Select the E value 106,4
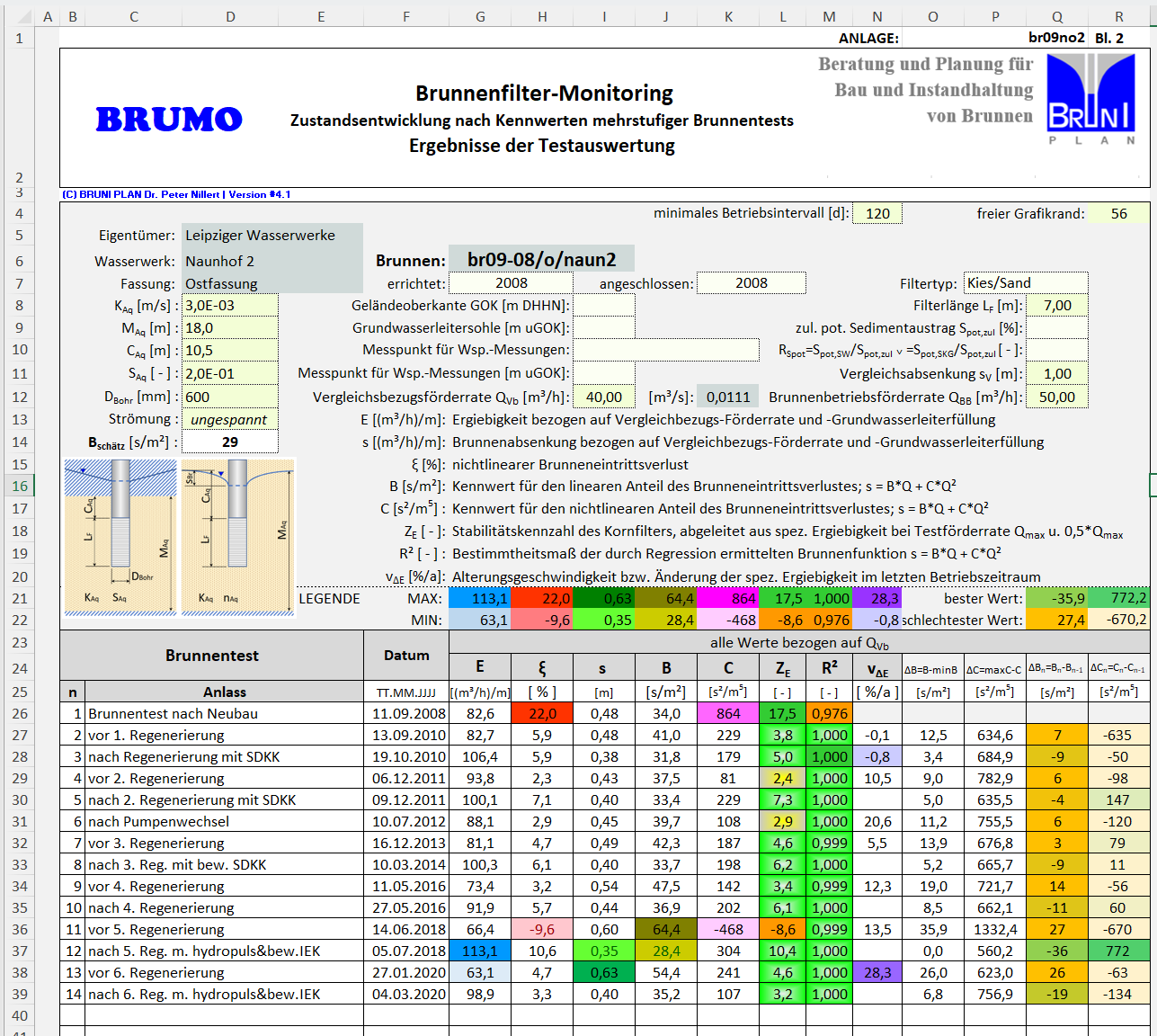The height and width of the screenshot is (1036, 1157). pyautogui.click(x=480, y=756)
